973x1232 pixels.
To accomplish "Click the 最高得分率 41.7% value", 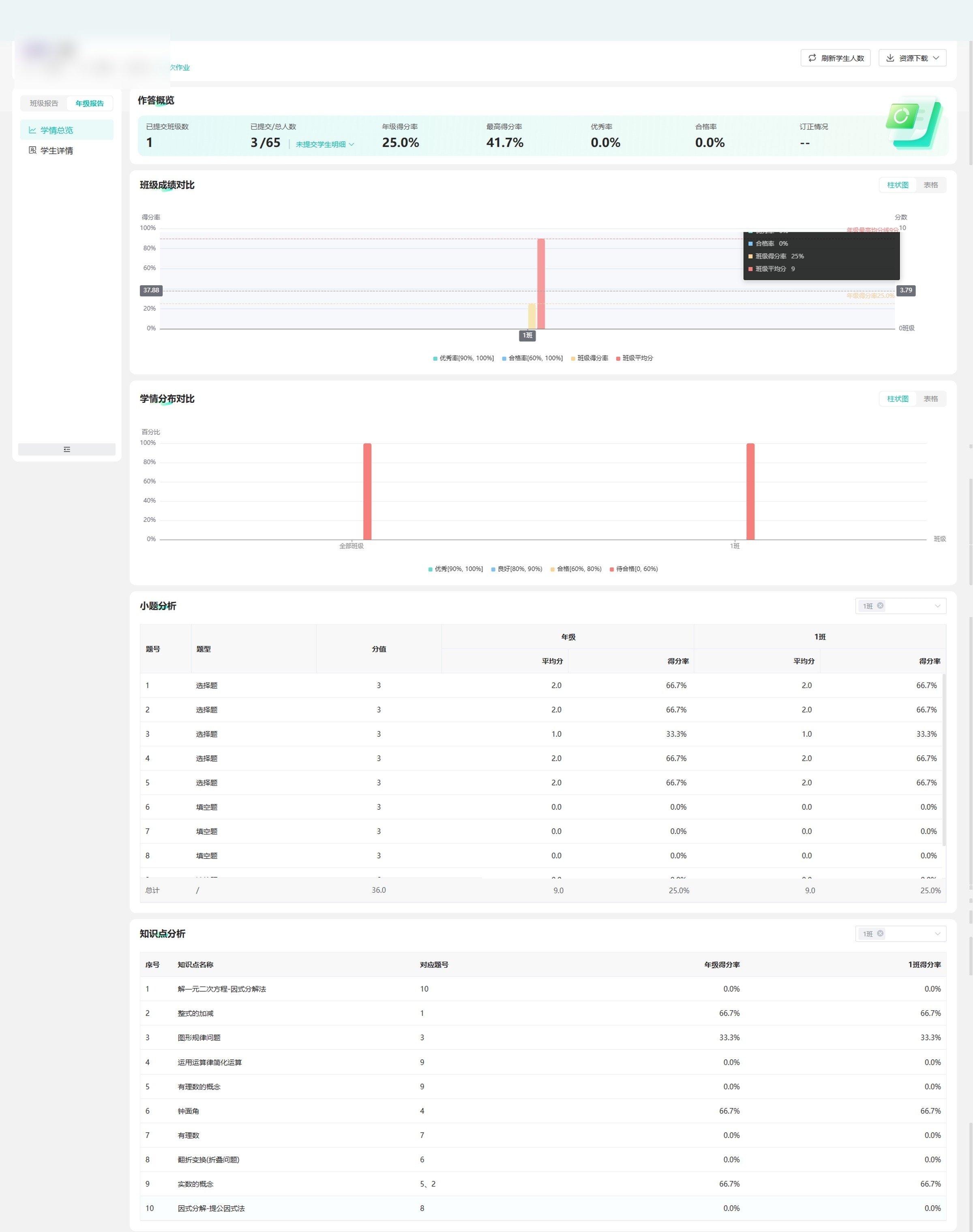I will pyautogui.click(x=505, y=142).
